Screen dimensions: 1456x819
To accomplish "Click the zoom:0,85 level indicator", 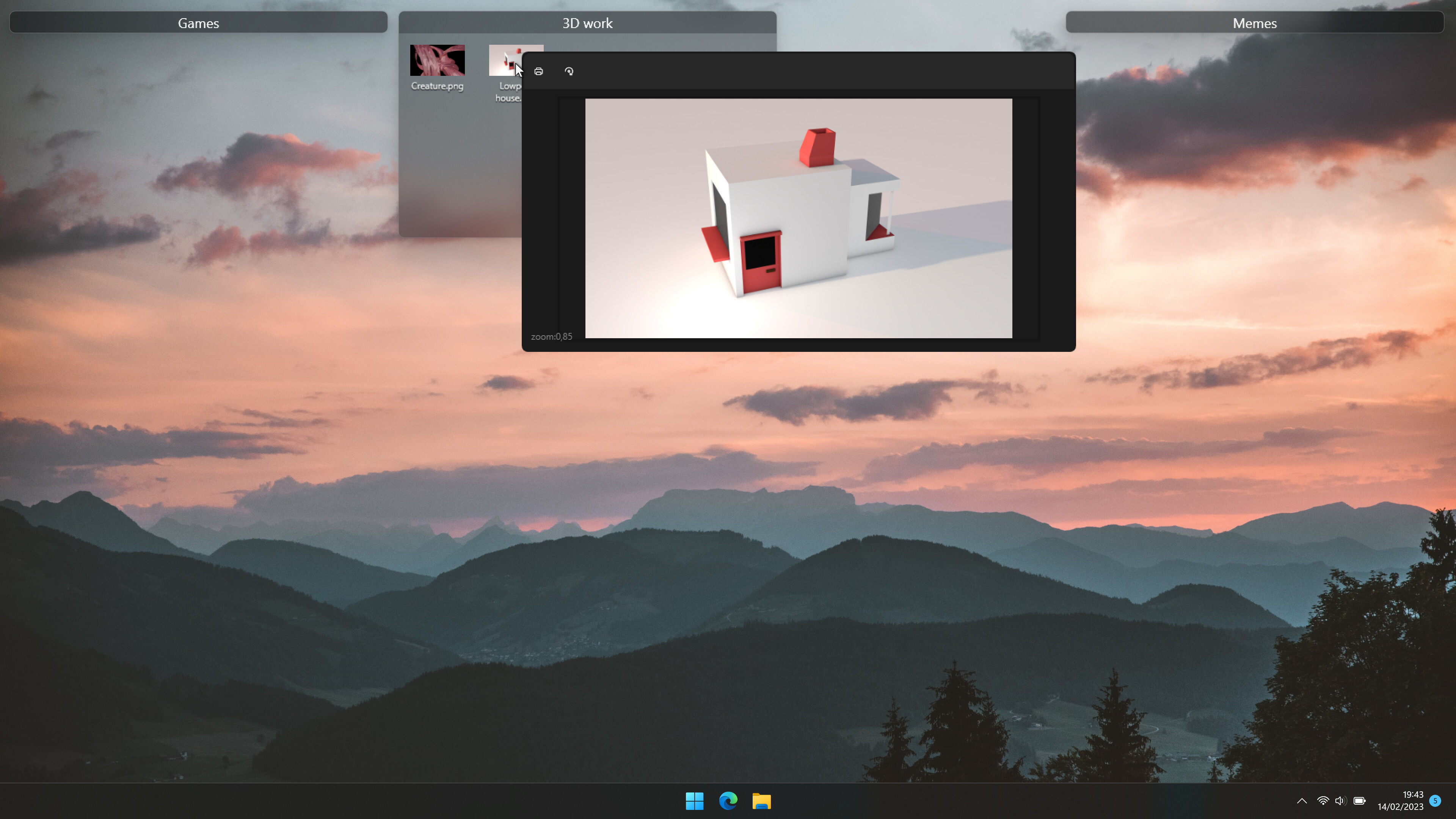I will [x=551, y=336].
